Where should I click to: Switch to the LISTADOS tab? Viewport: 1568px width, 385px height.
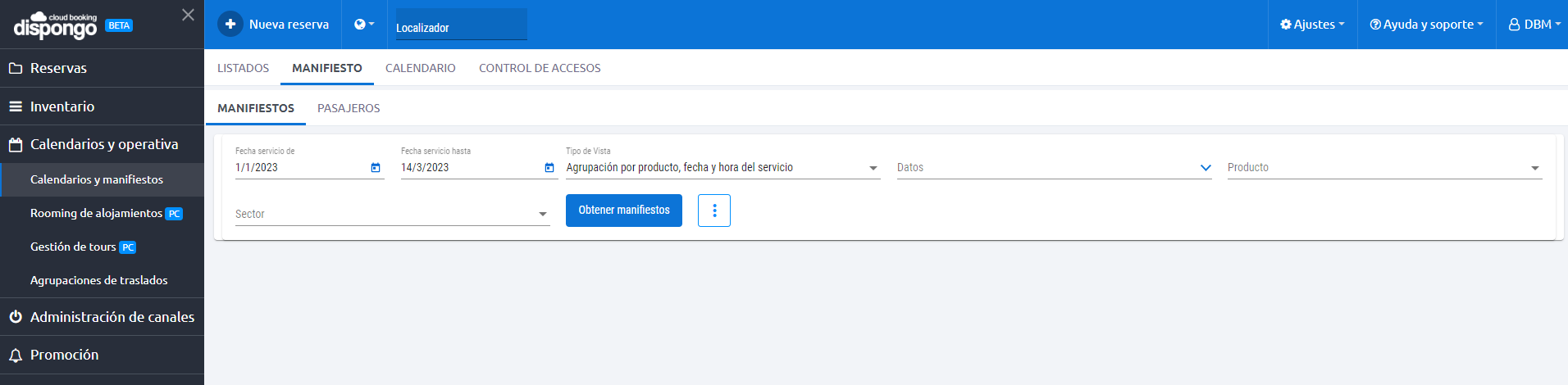point(243,68)
